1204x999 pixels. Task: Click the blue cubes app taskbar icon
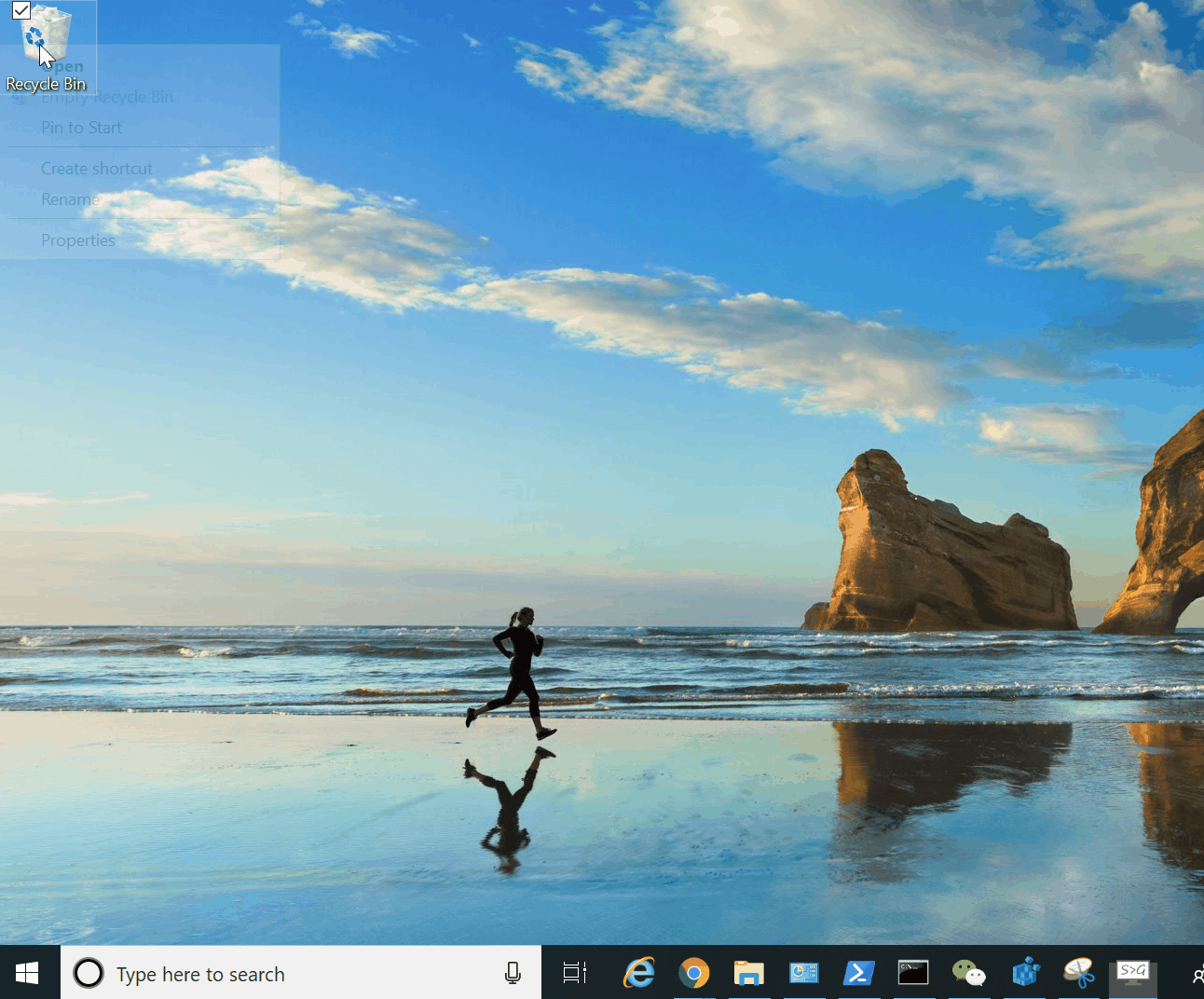1024,973
